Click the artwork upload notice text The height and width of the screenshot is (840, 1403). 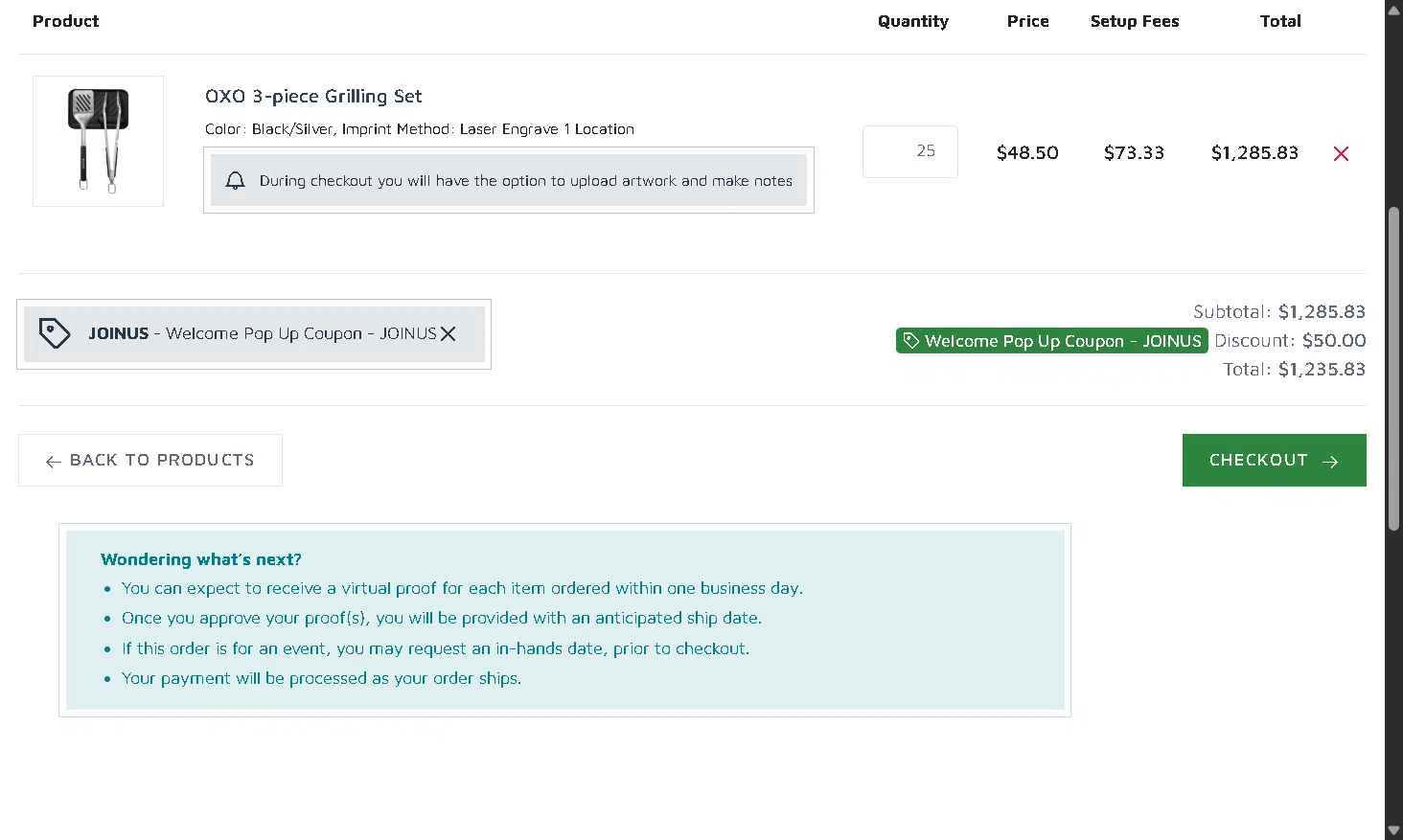[x=526, y=180]
